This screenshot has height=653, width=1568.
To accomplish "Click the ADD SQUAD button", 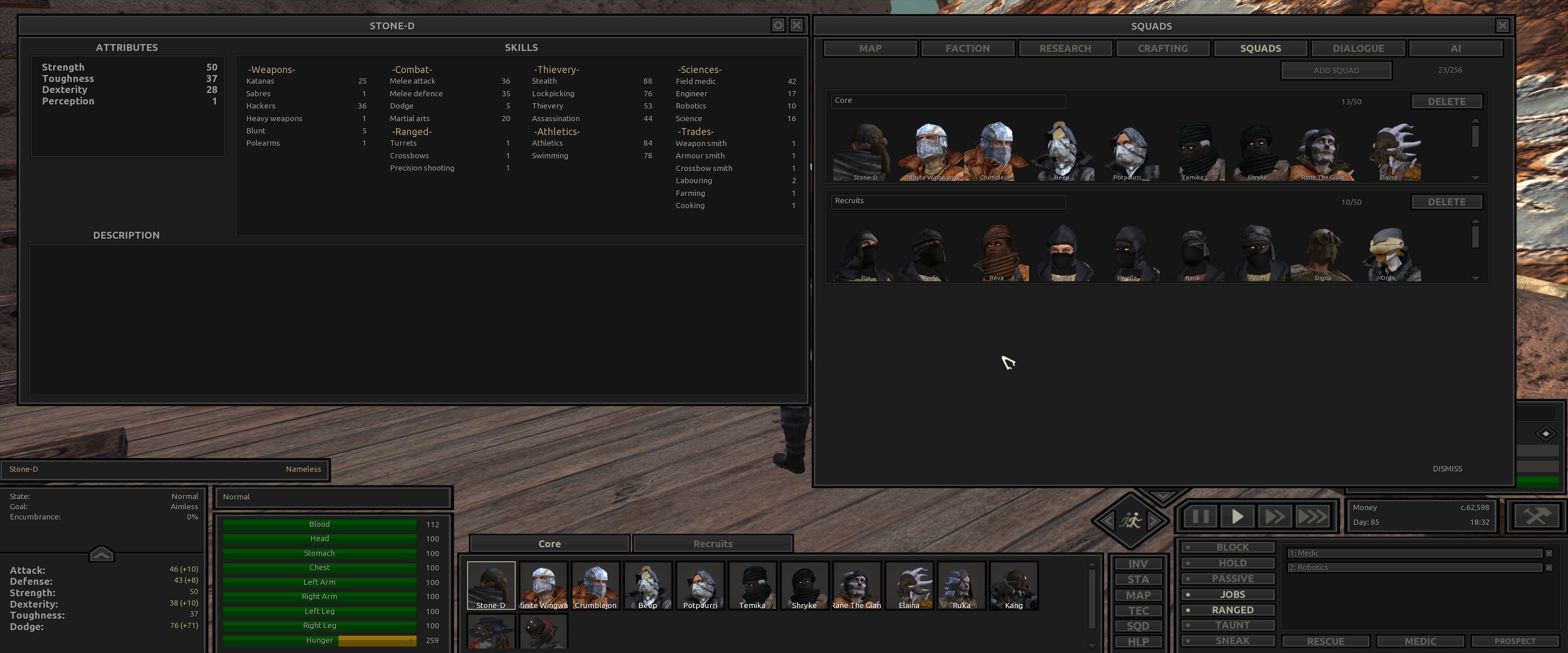I will point(1336,70).
